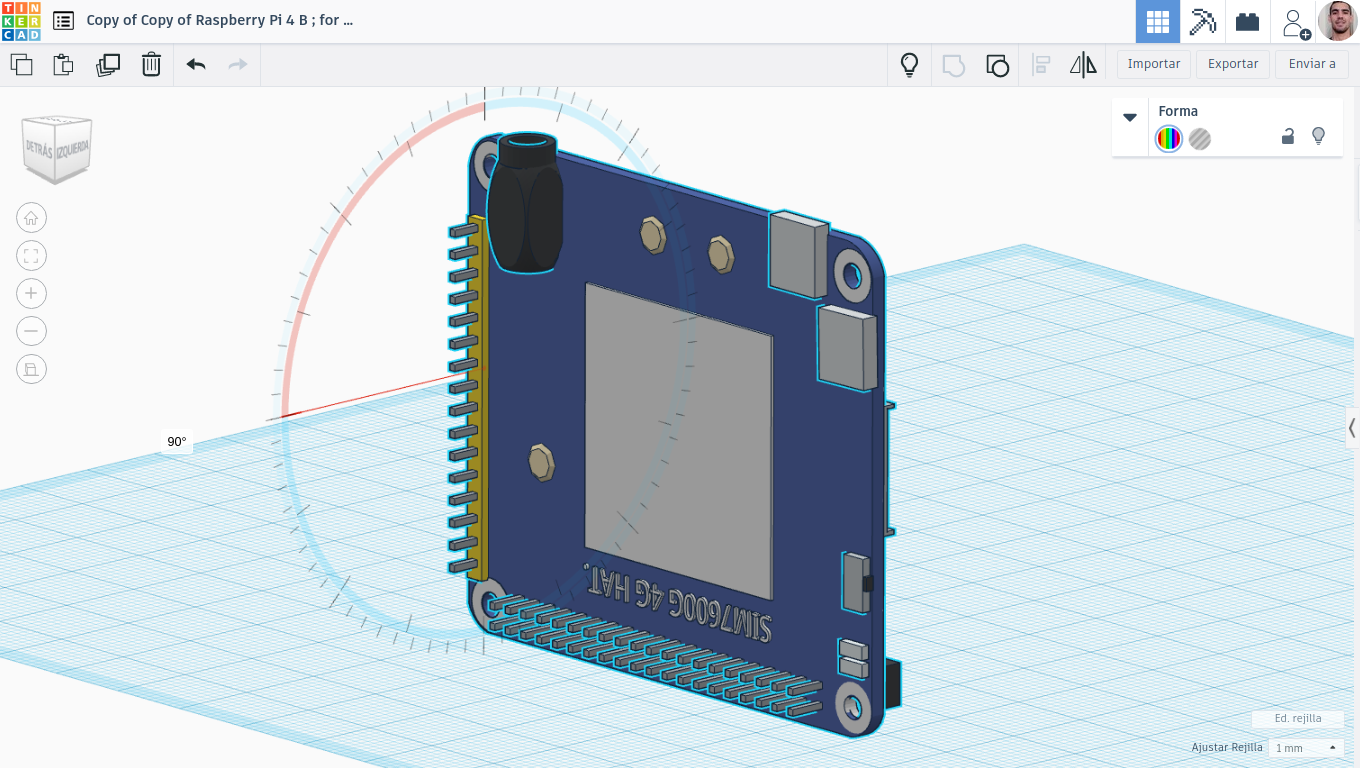Open the Align tool
Viewport: 1360px width, 768px height.
click(x=1041, y=65)
